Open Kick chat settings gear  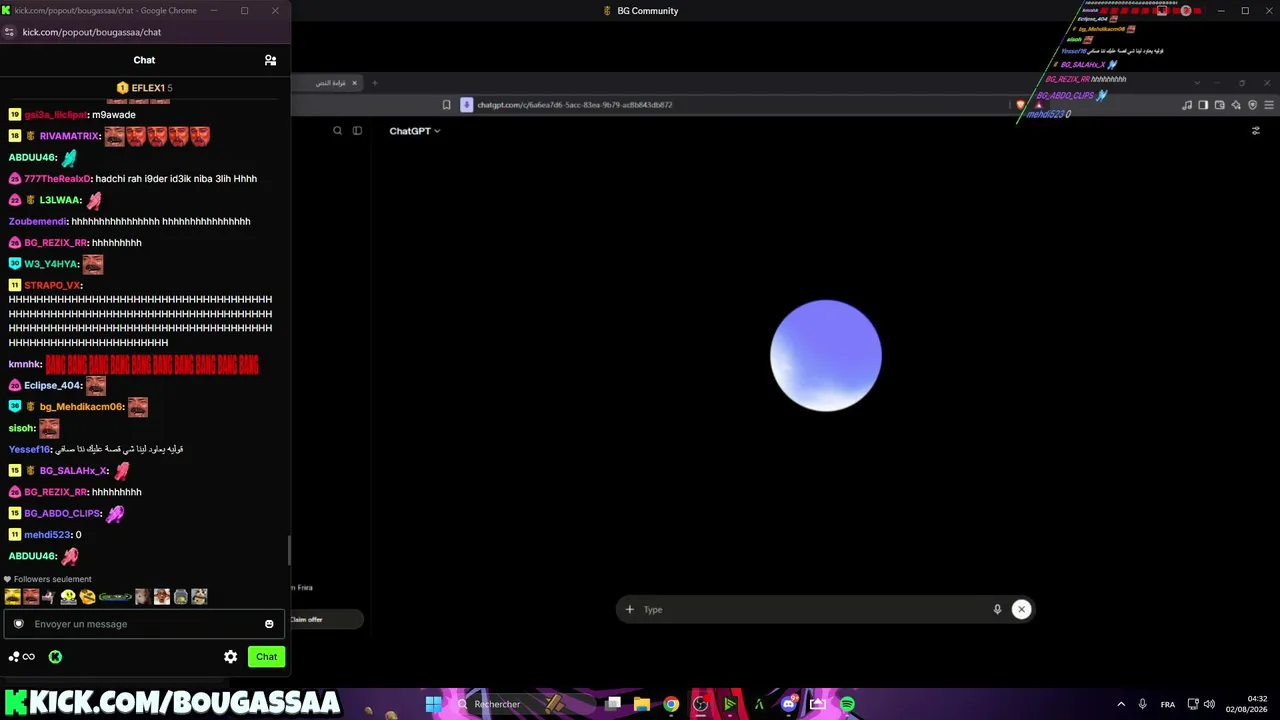(231, 657)
